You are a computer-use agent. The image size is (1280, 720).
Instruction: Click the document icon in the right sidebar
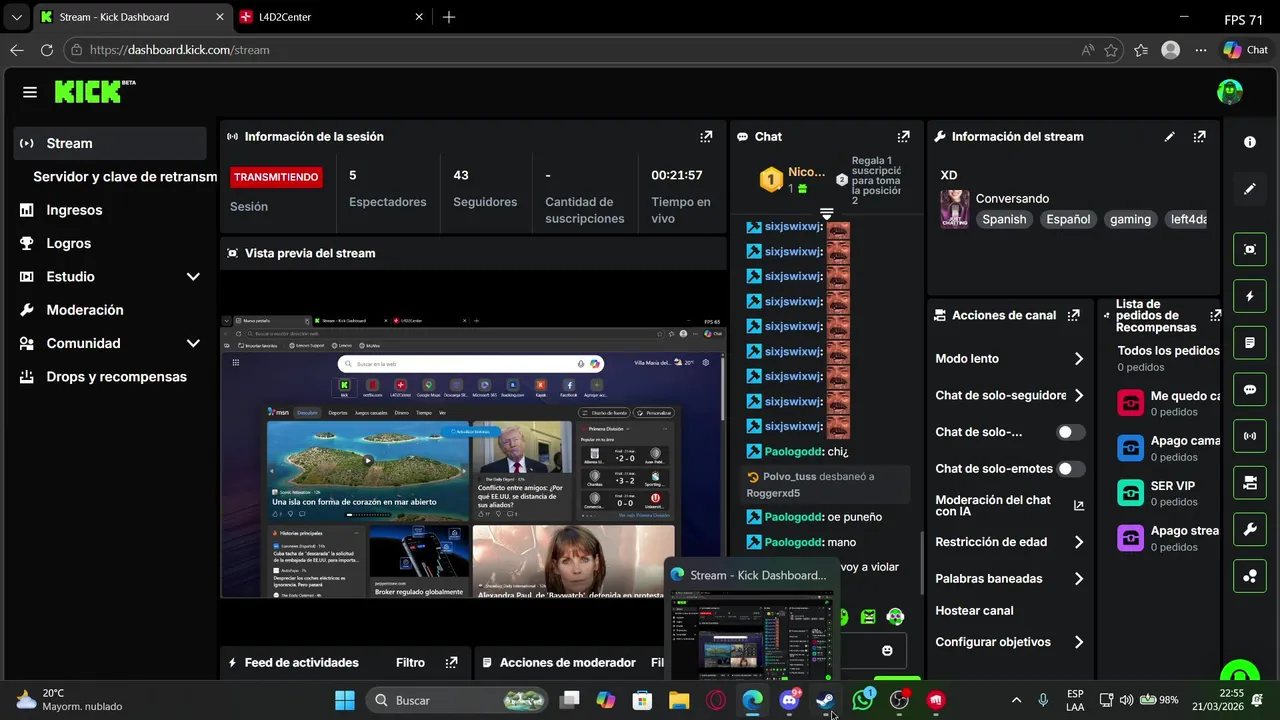[x=1250, y=343]
